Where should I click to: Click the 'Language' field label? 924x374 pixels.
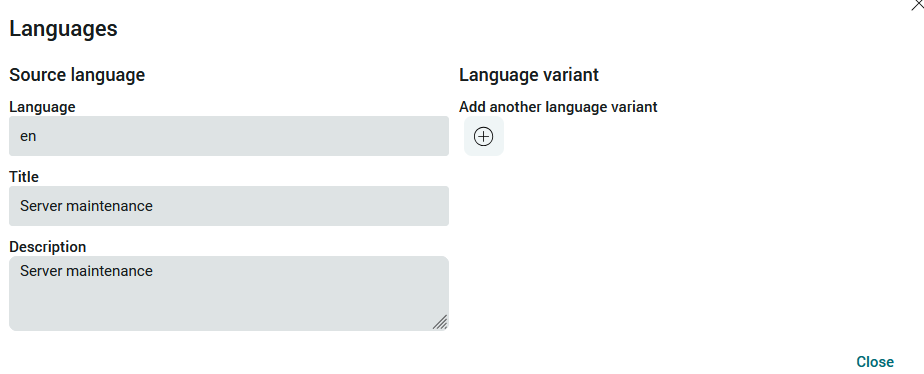click(x=42, y=107)
